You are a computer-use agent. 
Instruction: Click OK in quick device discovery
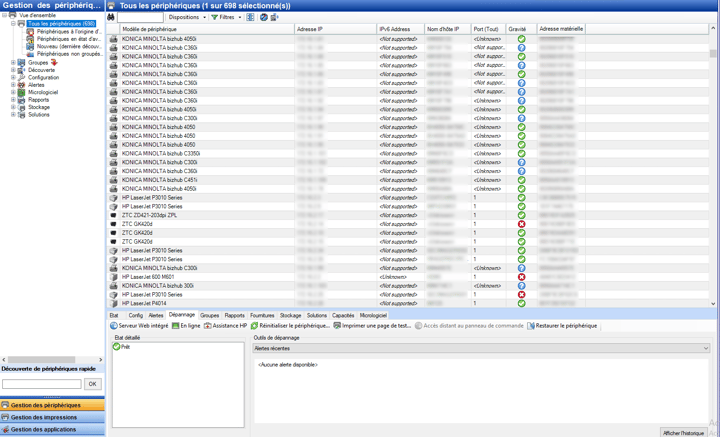(92, 384)
